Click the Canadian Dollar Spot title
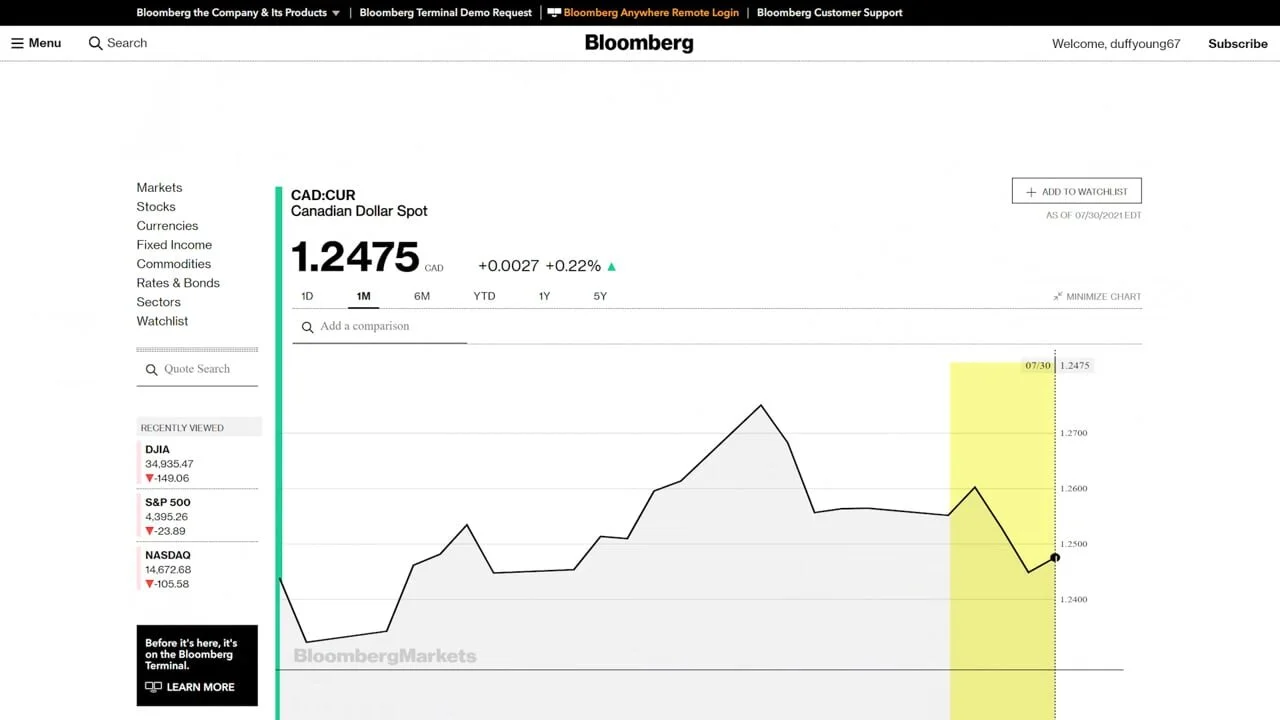 pos(359,211)
